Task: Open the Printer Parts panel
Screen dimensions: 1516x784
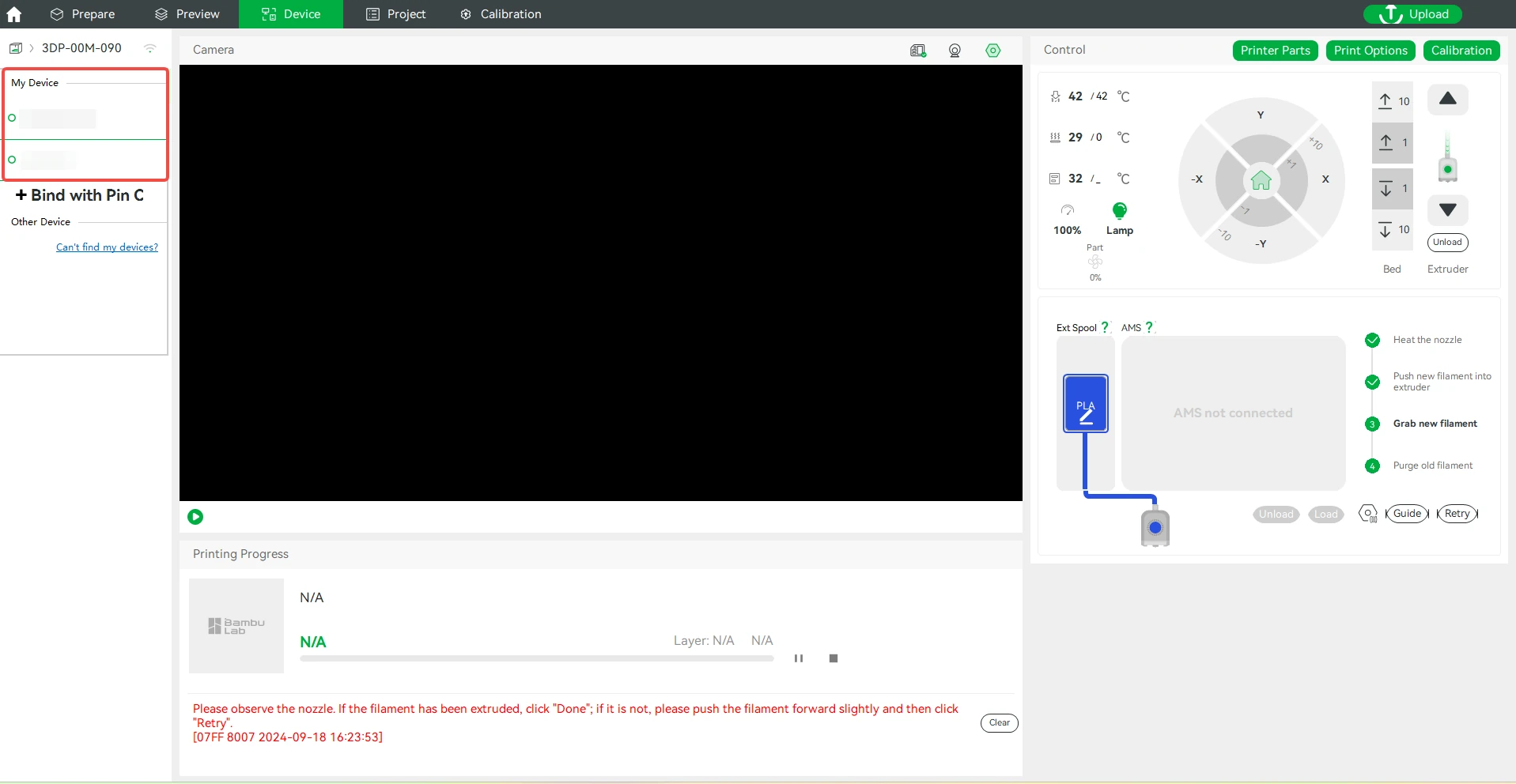Action: point(1275,51)
